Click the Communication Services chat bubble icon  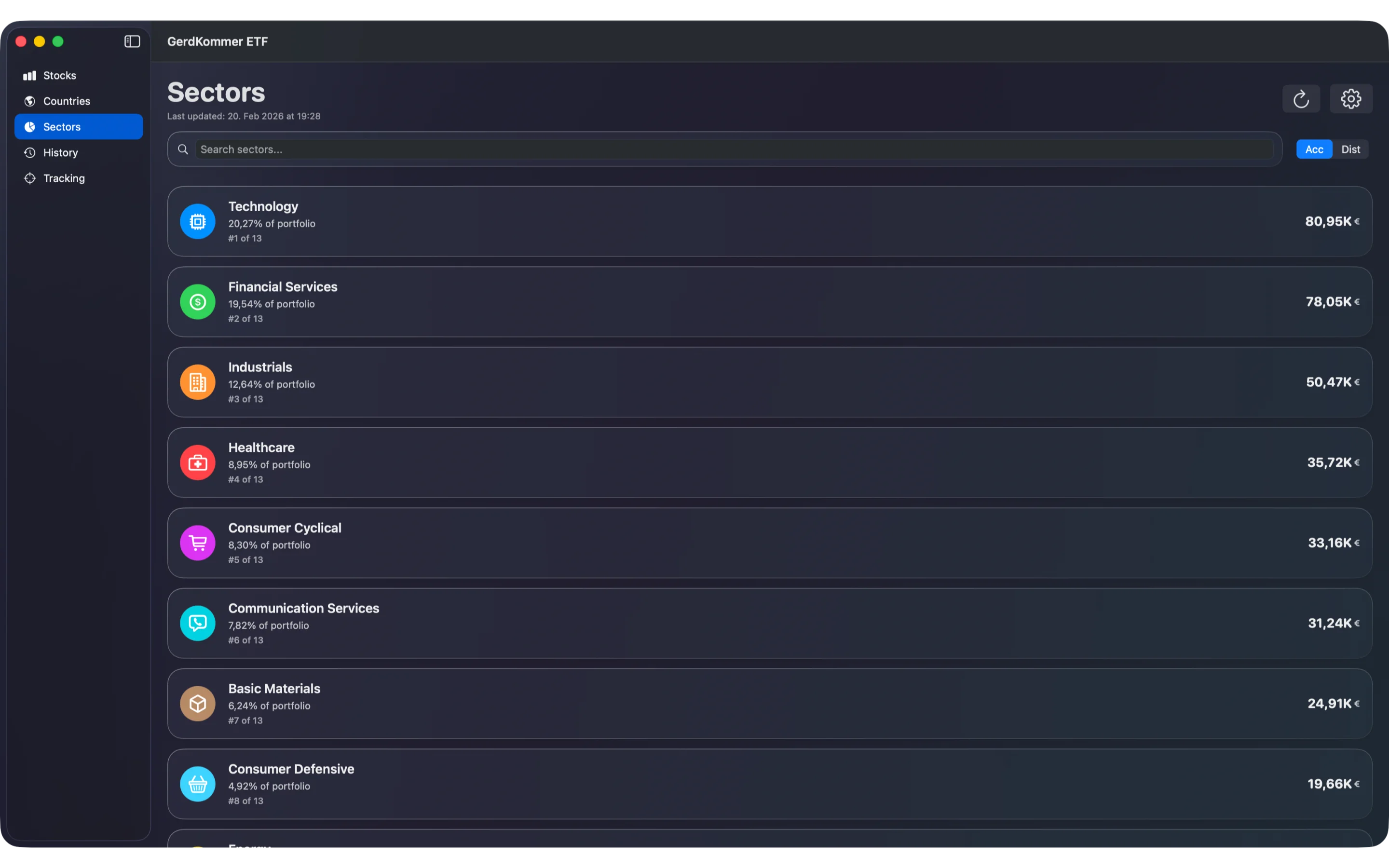pyautogui.click(x=197, y=623)
